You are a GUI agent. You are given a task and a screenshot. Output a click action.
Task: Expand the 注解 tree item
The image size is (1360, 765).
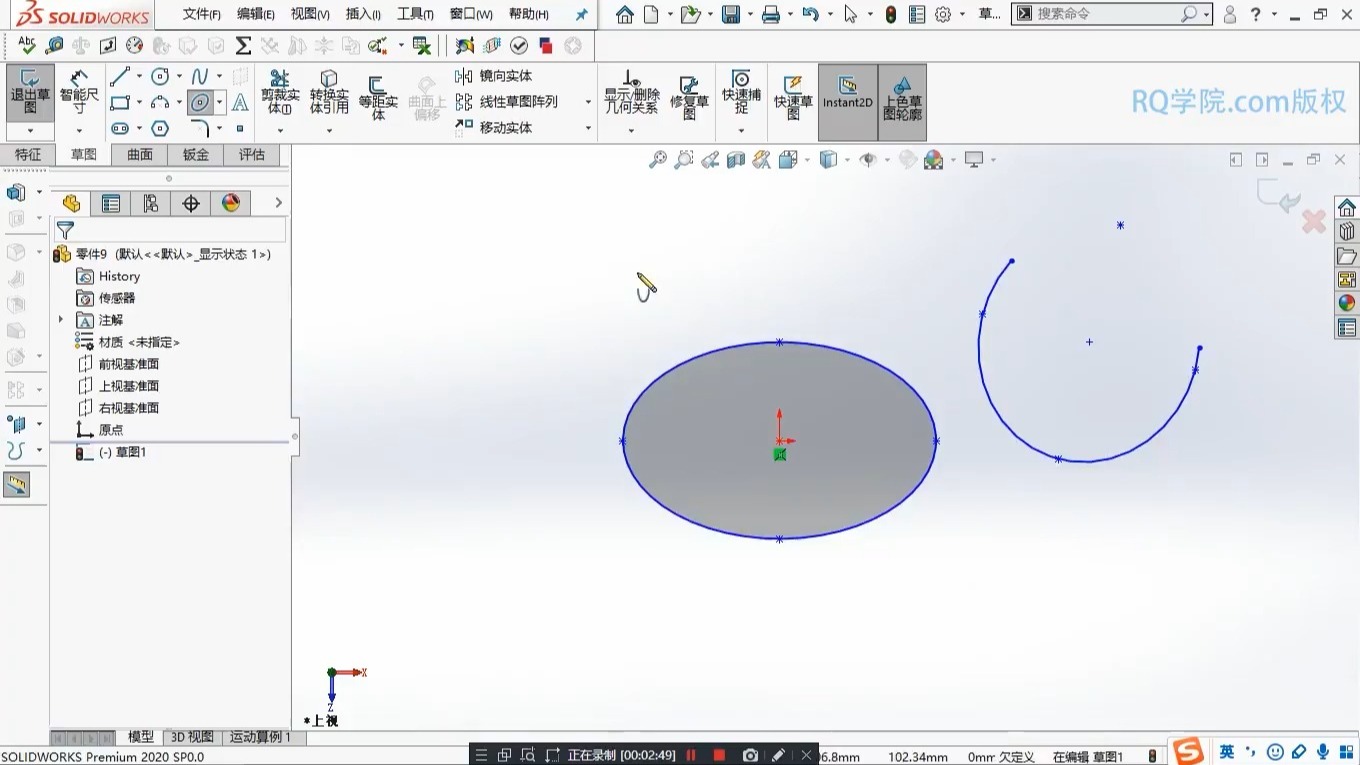[60, 320]
